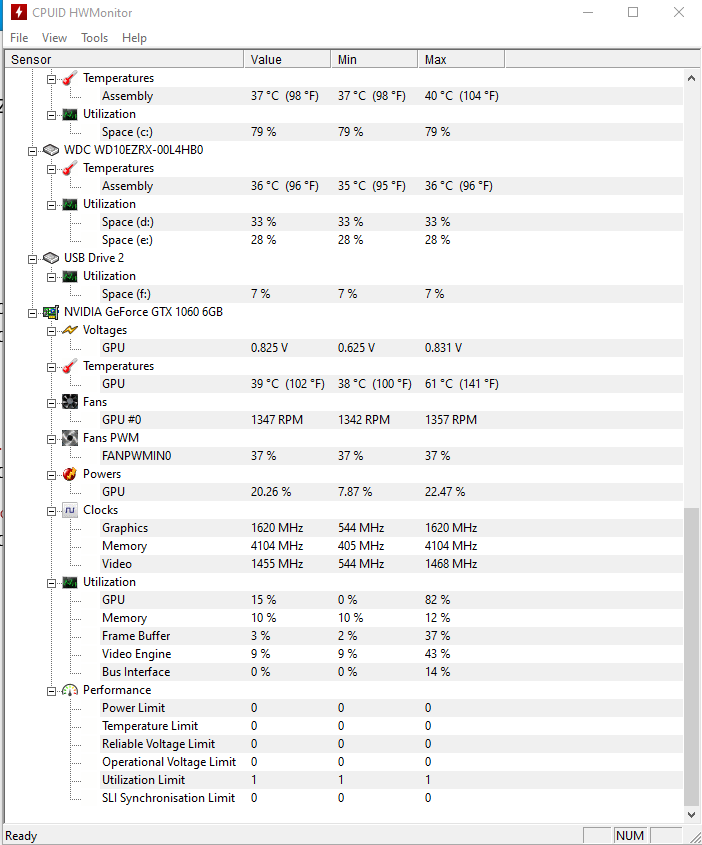Click the vertical scrollbar down arrow
This screenshot has width=702, height=845.
click(691, 814)
